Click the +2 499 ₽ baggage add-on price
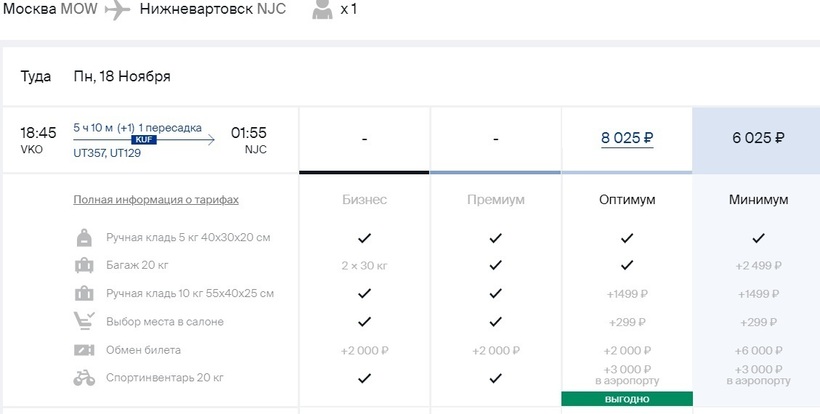The height and width of the screenshot is (414, 820). 758,266
